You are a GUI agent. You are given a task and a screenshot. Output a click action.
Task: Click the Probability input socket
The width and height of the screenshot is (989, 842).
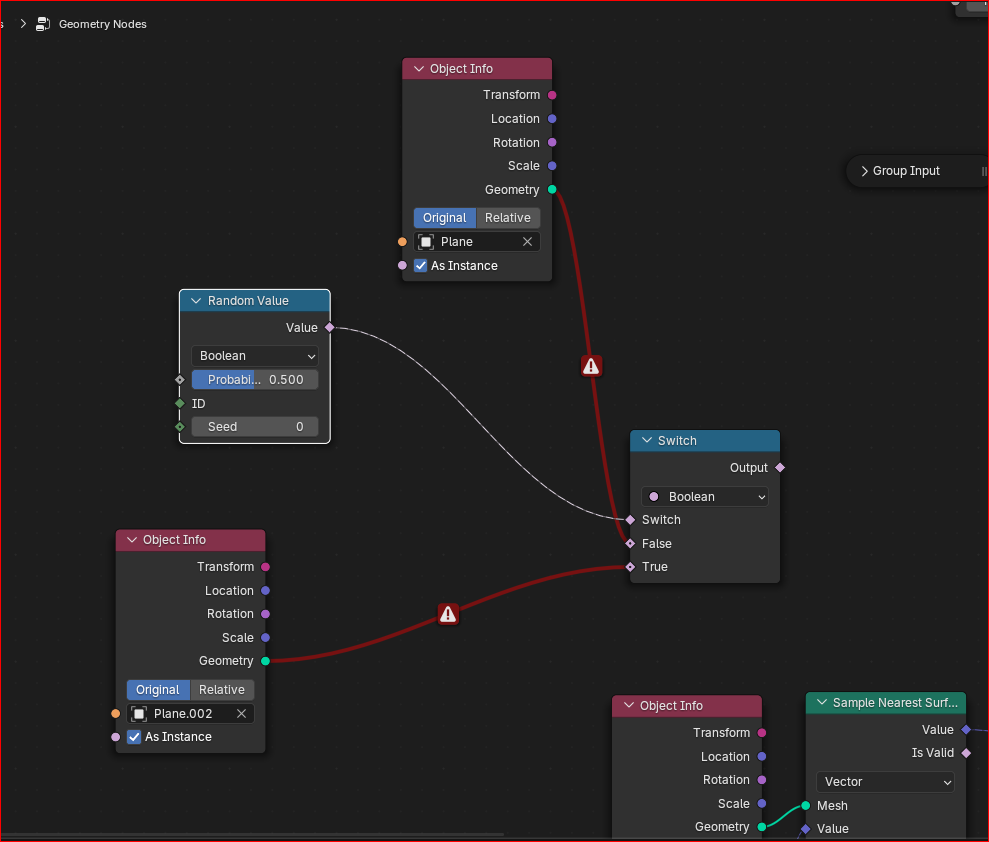[180, 380]
